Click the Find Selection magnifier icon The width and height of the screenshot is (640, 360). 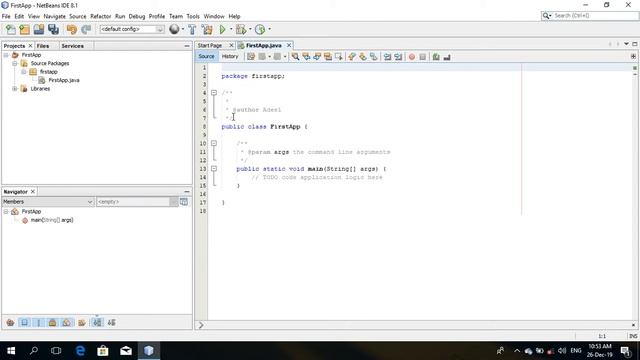[295, 57]
